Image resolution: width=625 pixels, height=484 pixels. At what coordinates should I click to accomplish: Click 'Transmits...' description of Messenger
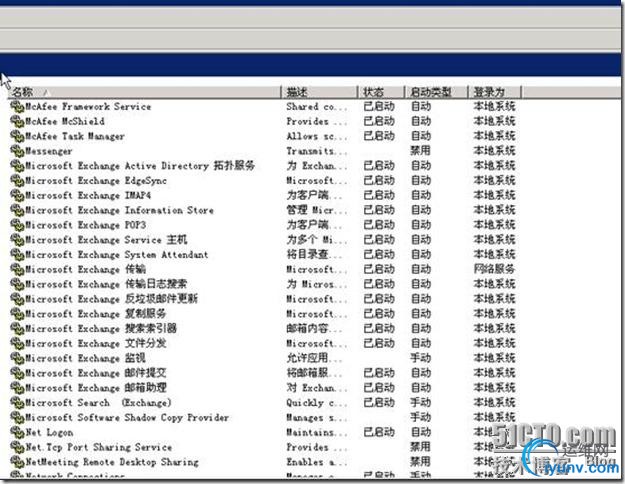click(x=317, y=151)
